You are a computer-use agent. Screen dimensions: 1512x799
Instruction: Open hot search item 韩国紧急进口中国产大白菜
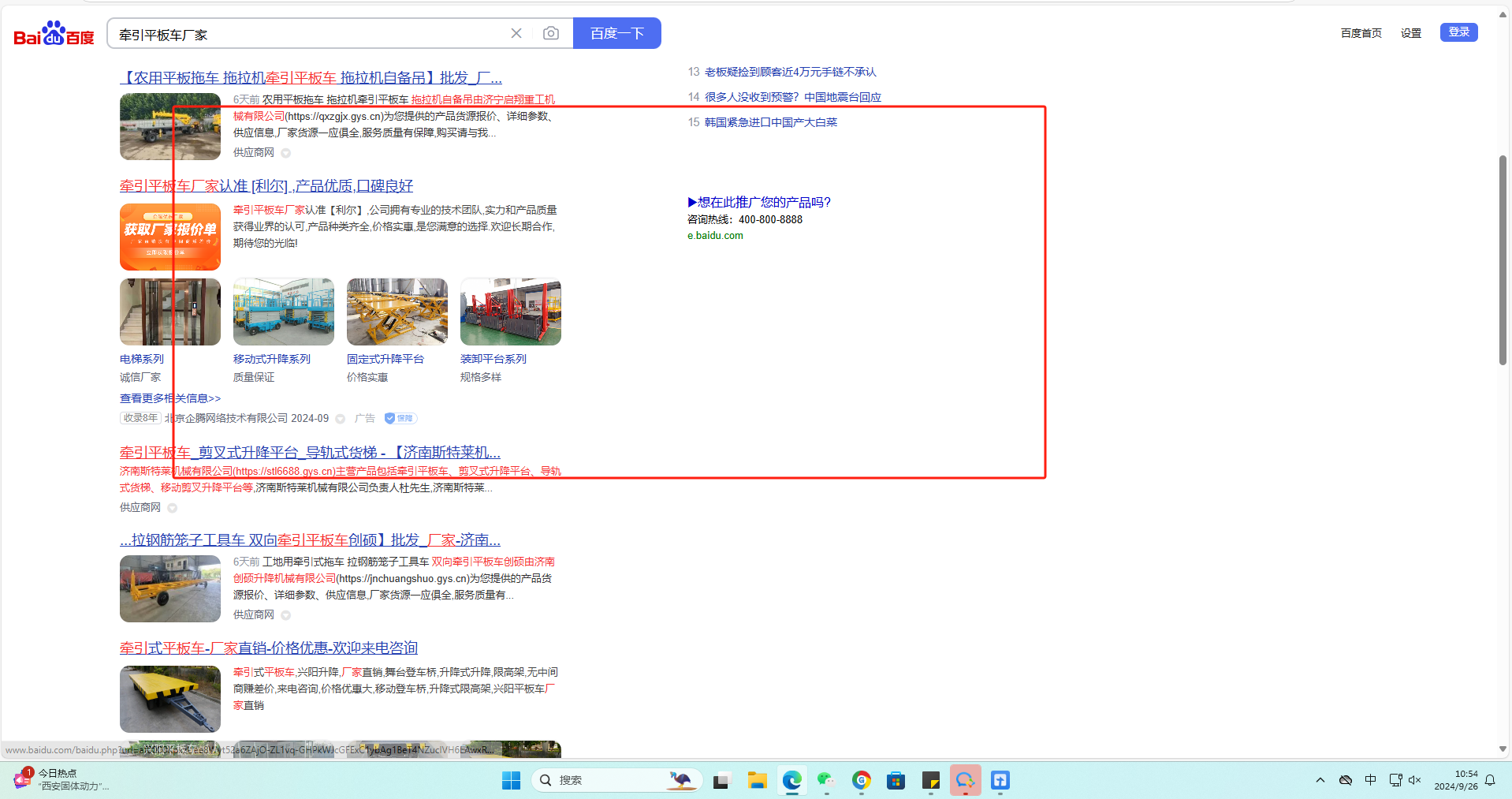point(771,122)
